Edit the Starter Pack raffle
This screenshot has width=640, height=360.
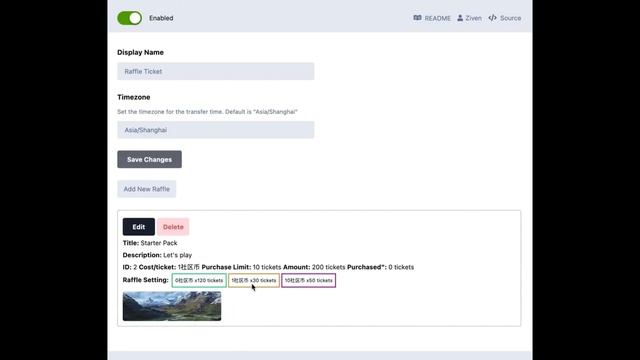(138, 227)
